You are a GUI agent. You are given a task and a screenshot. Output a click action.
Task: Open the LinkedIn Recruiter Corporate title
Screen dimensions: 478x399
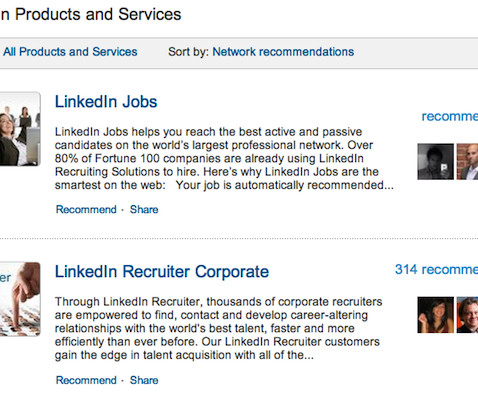(x=162, y=271)
